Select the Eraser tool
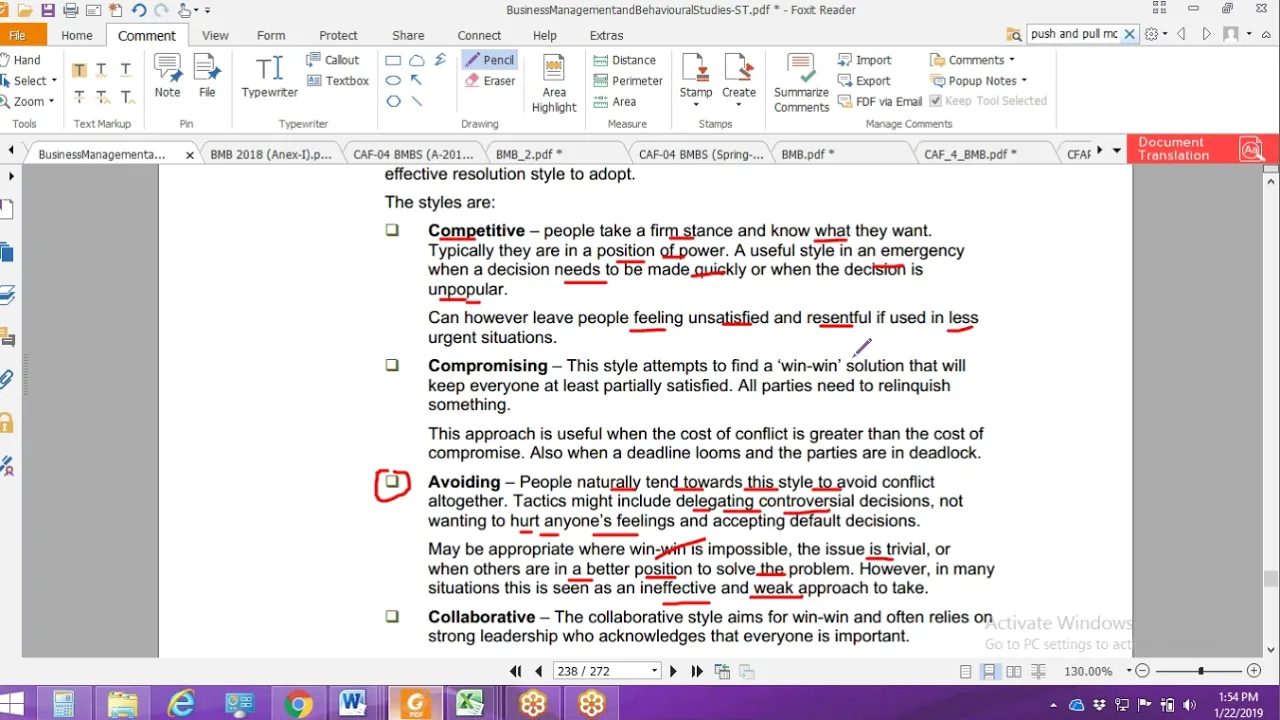 click(x=490, y=81)
